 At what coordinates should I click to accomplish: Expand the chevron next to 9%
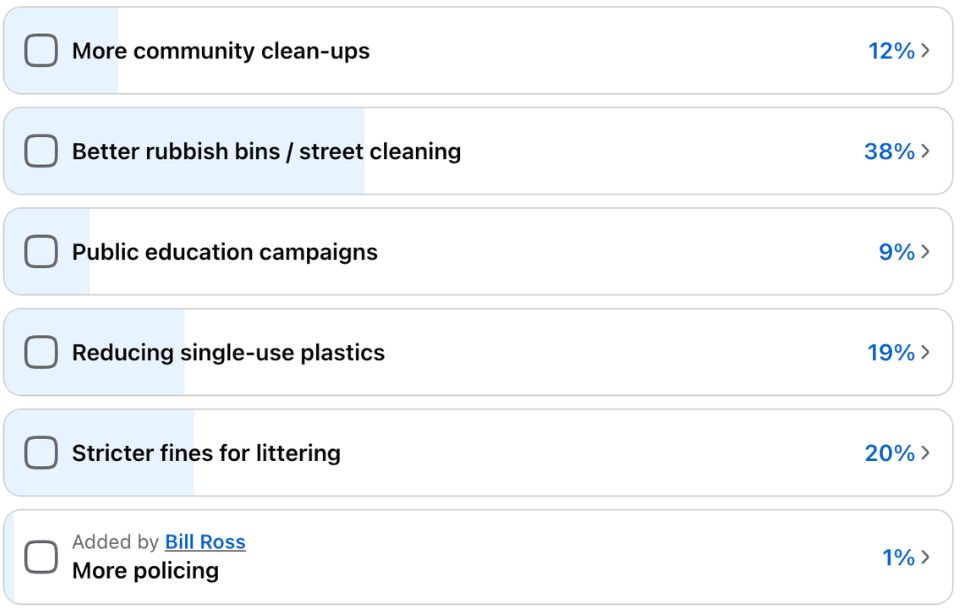926,252
